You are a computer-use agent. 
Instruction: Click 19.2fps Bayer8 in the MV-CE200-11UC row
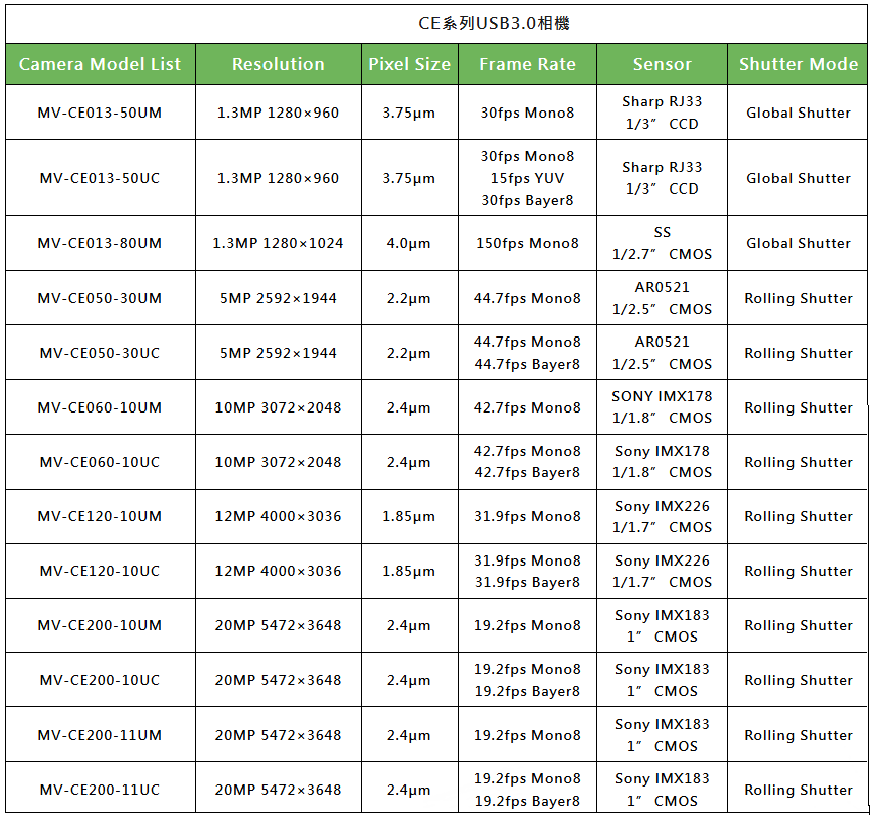tap(527, 801)
